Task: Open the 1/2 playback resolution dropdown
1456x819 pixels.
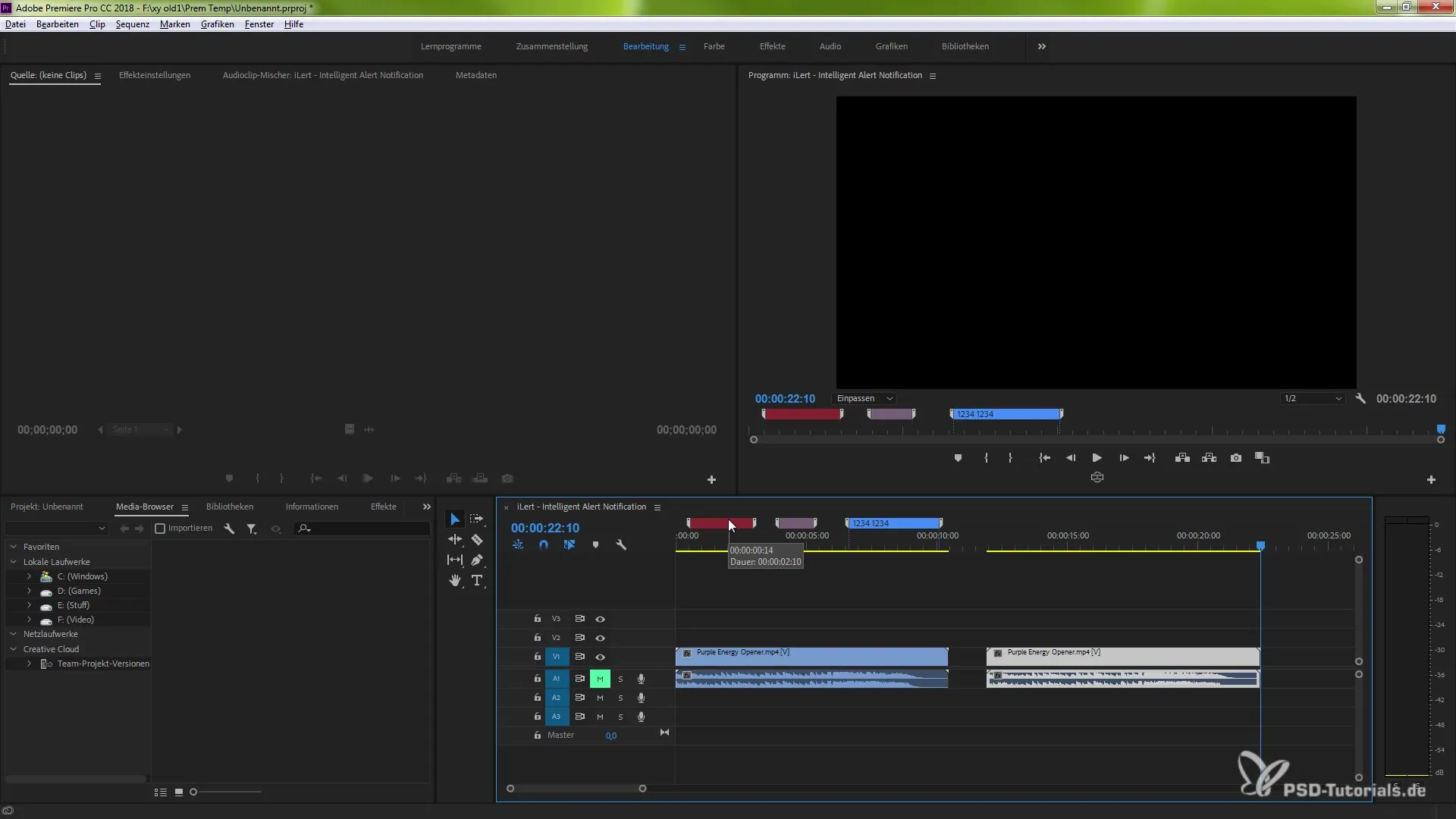Action: click(x=1313, y=399)
